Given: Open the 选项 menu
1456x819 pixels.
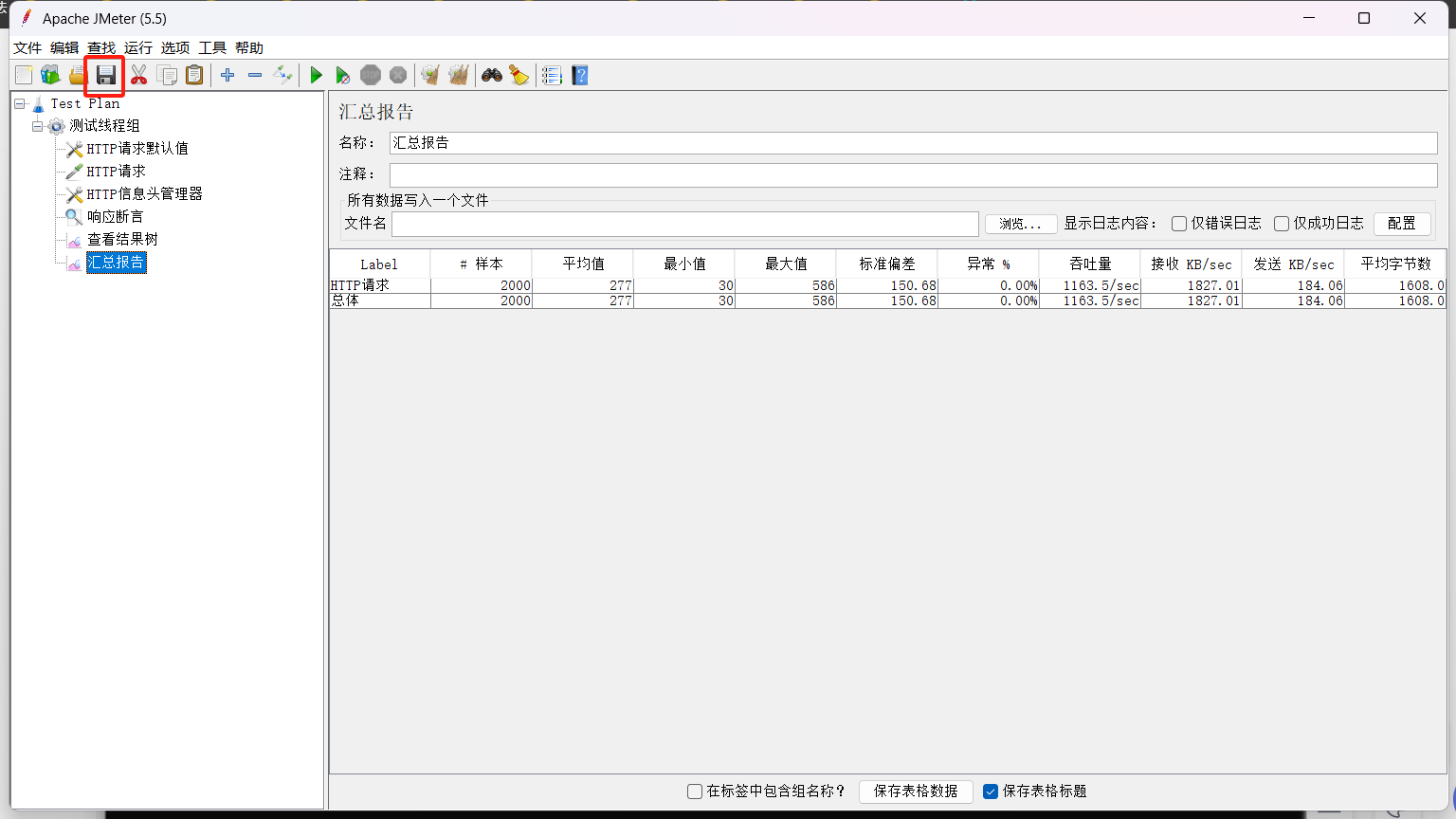Looking at the screenshot, I should click(x=175, y=48).
